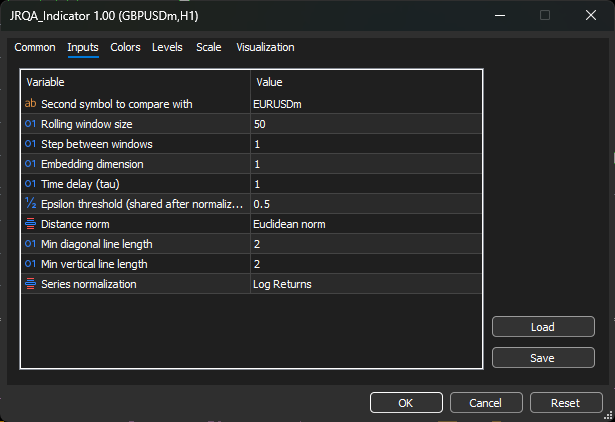
Task: Select the 'Rolling window size' label
Action: 87,124
